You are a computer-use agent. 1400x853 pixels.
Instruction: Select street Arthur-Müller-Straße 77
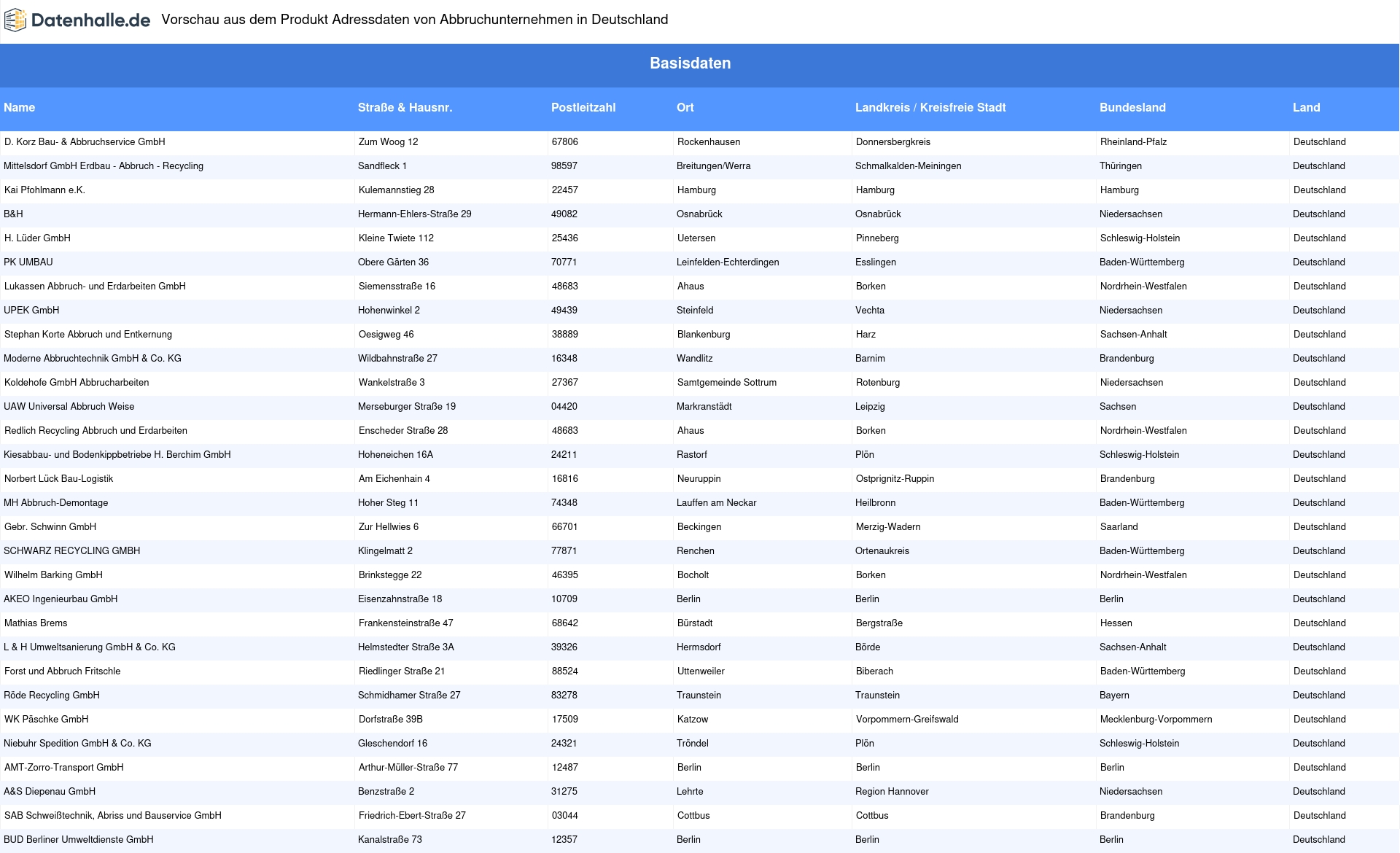point(408,768)
